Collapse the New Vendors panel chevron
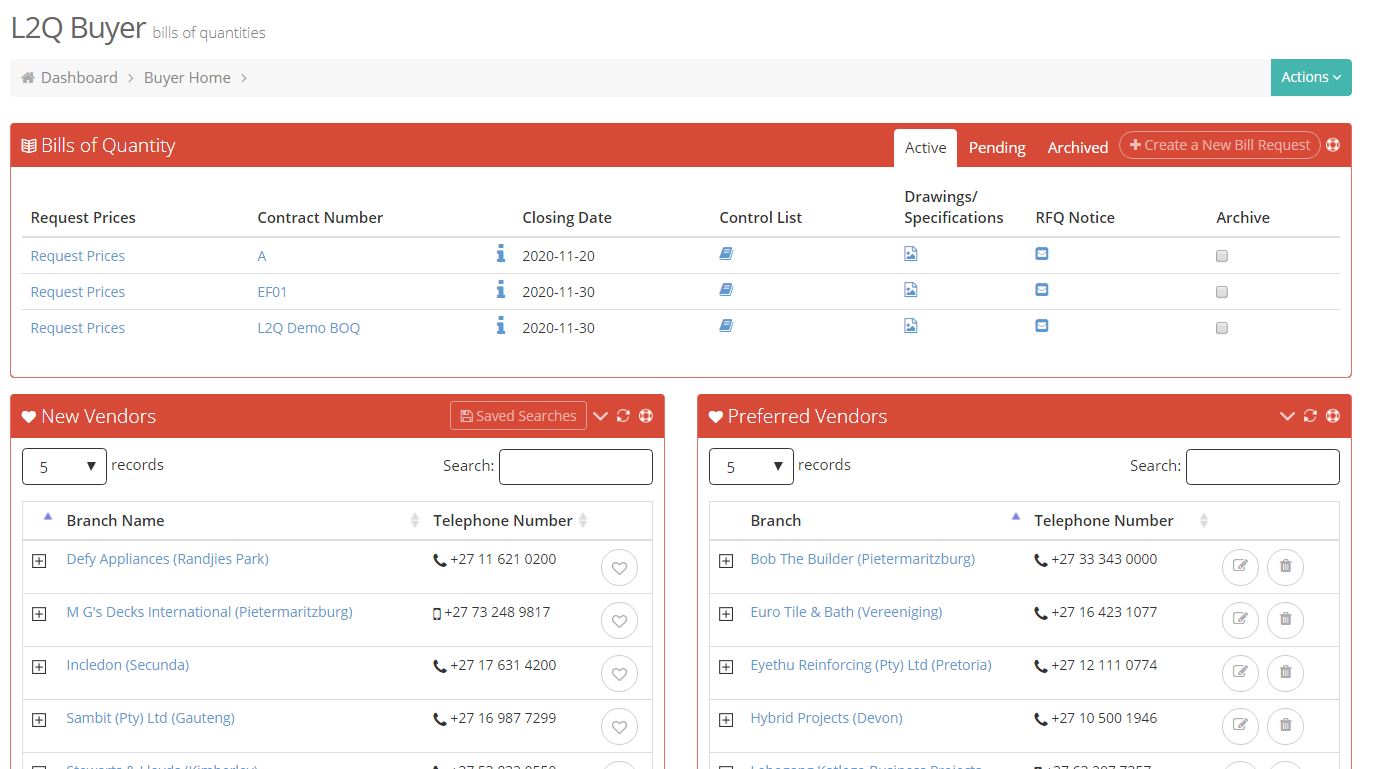The height and width of the screenshot is (769, 1374). click(600, 416)
